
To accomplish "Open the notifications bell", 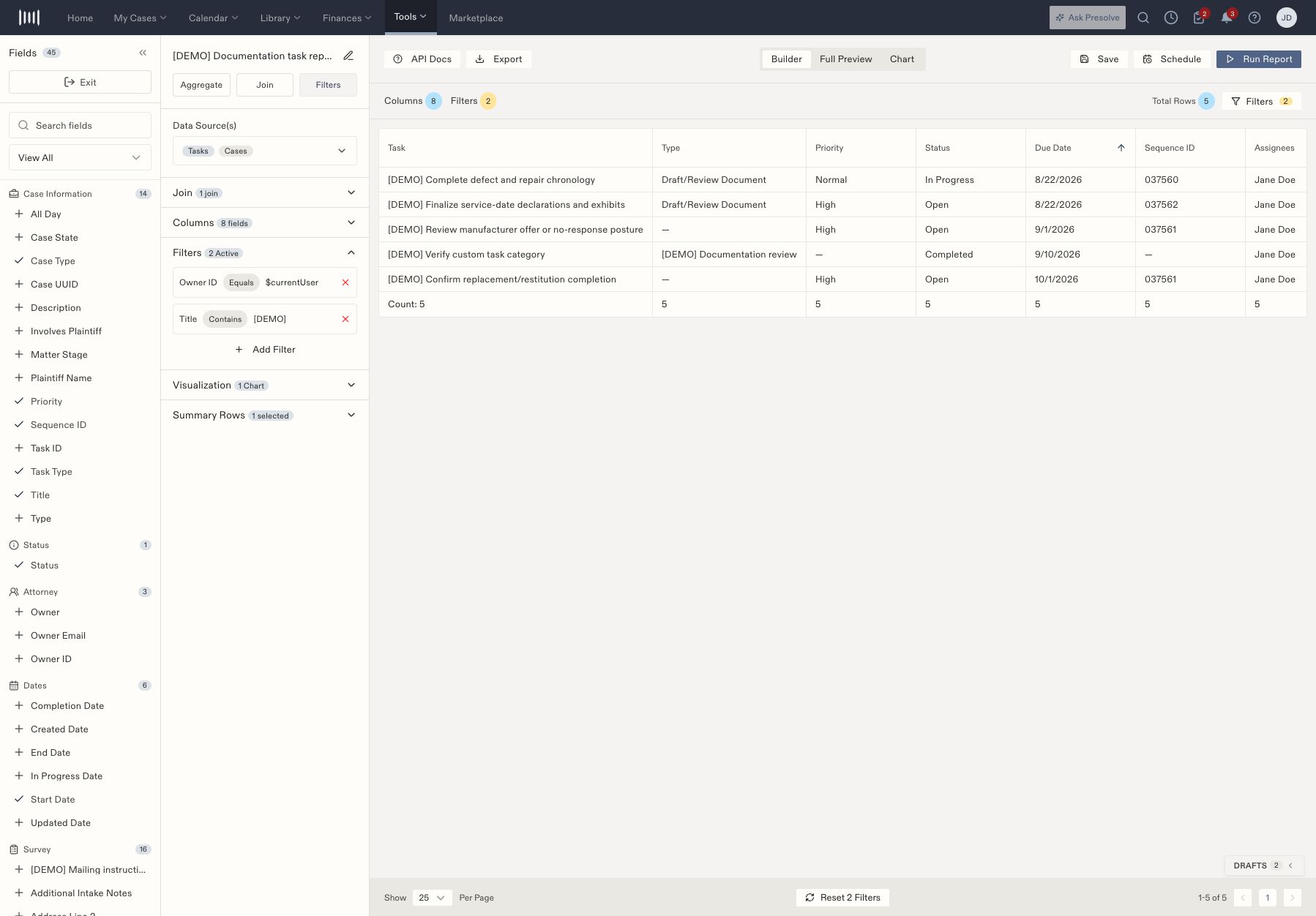I will pyautogui.click(x=1227, y=18).
